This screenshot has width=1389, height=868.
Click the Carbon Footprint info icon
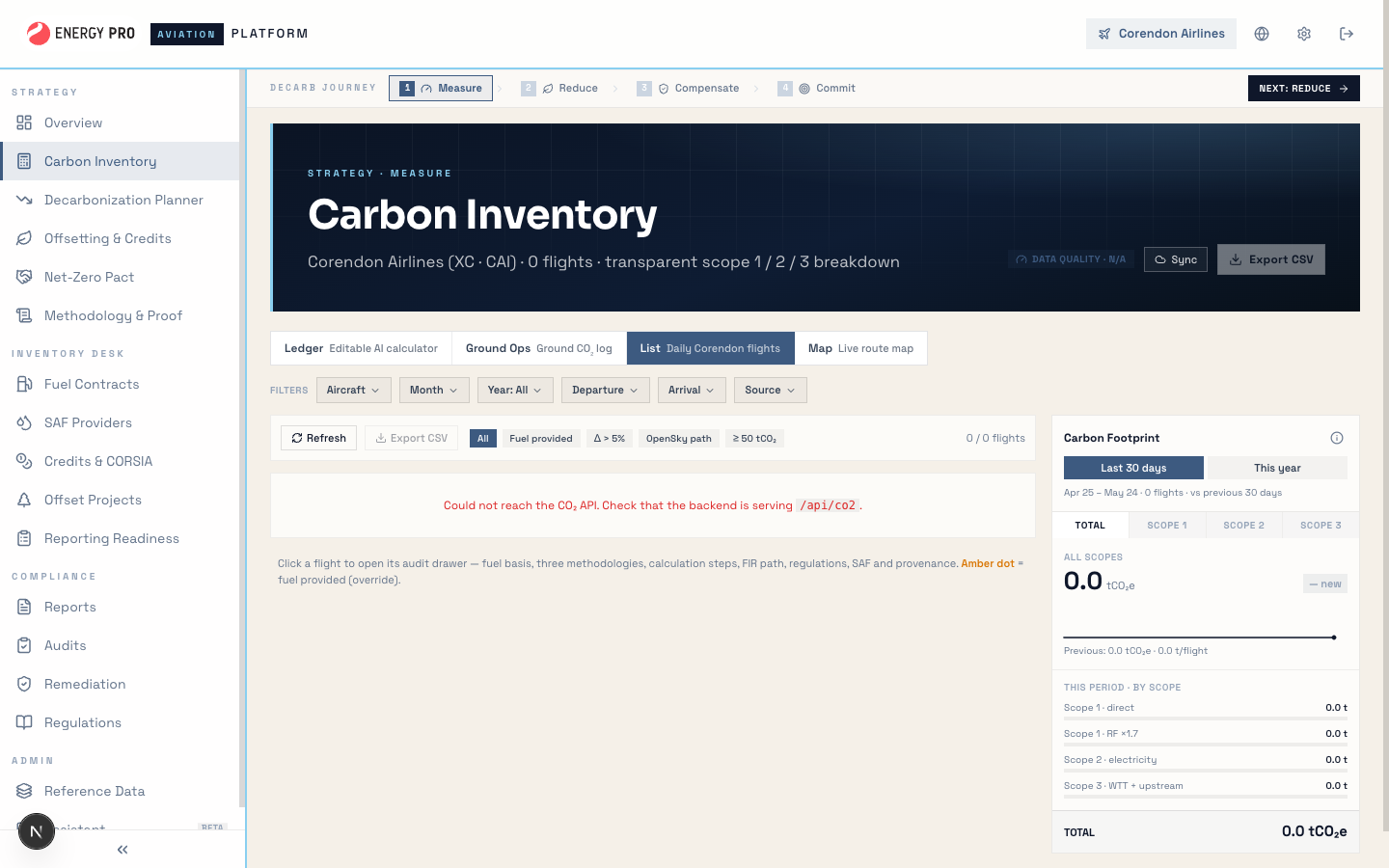tap(1337, 438)
